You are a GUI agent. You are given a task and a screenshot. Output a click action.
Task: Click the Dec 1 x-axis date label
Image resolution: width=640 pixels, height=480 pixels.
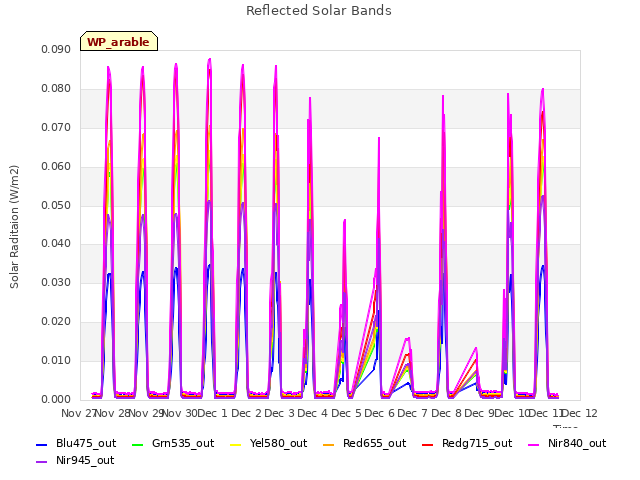[212, 413]
